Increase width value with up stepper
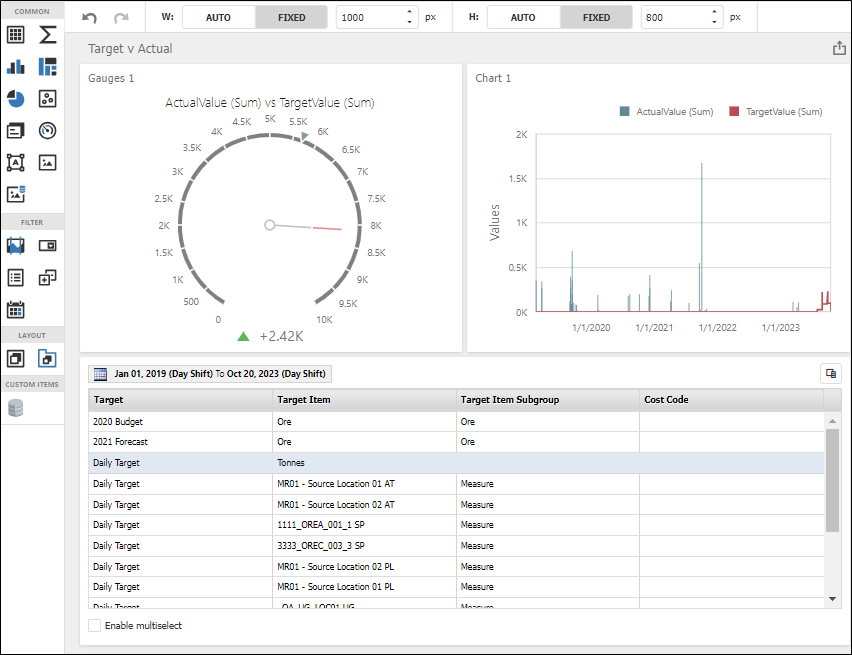The image size is (852, 655). [x=409, y=12]
